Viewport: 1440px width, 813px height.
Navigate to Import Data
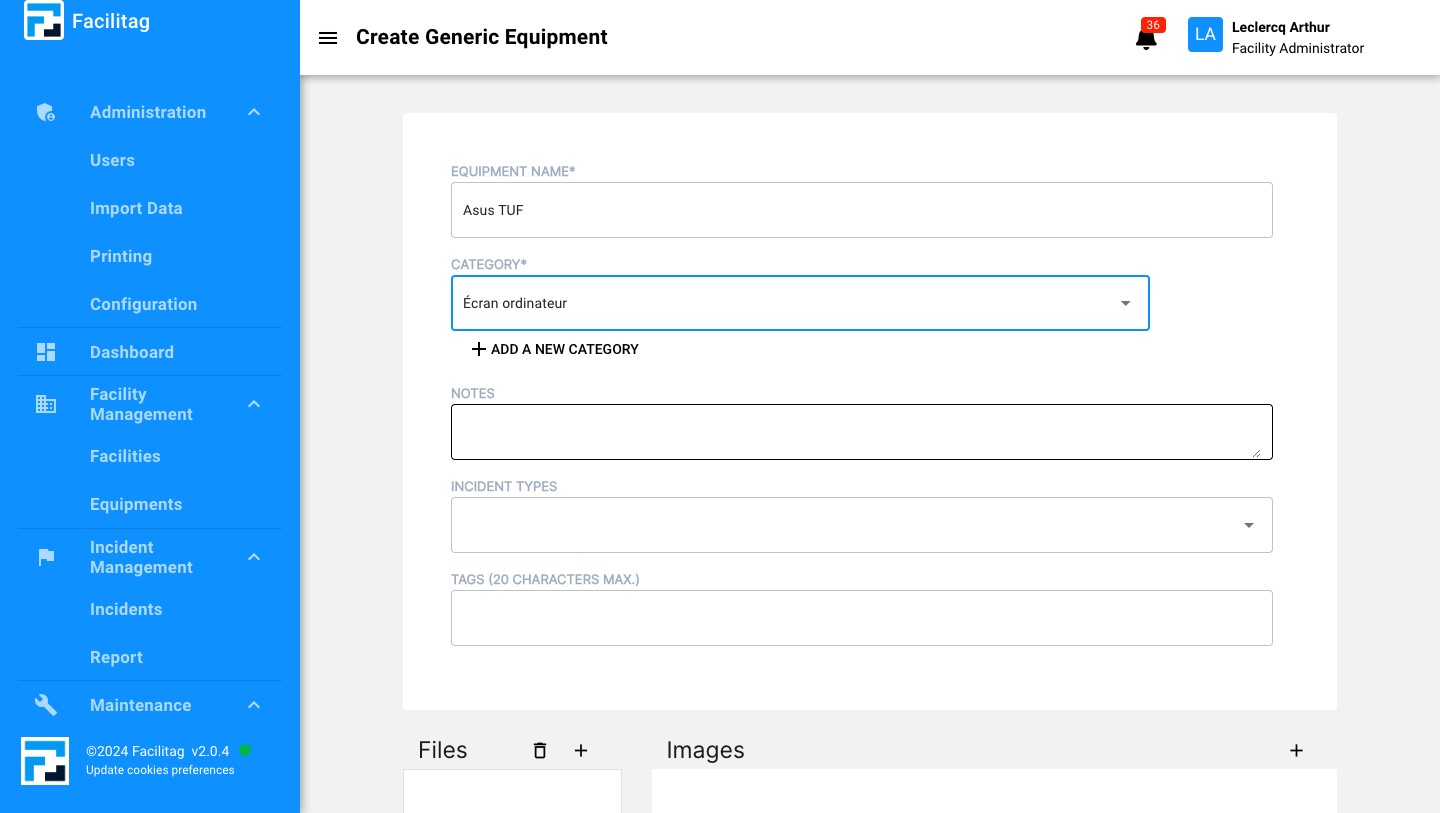tap(136, 208)
